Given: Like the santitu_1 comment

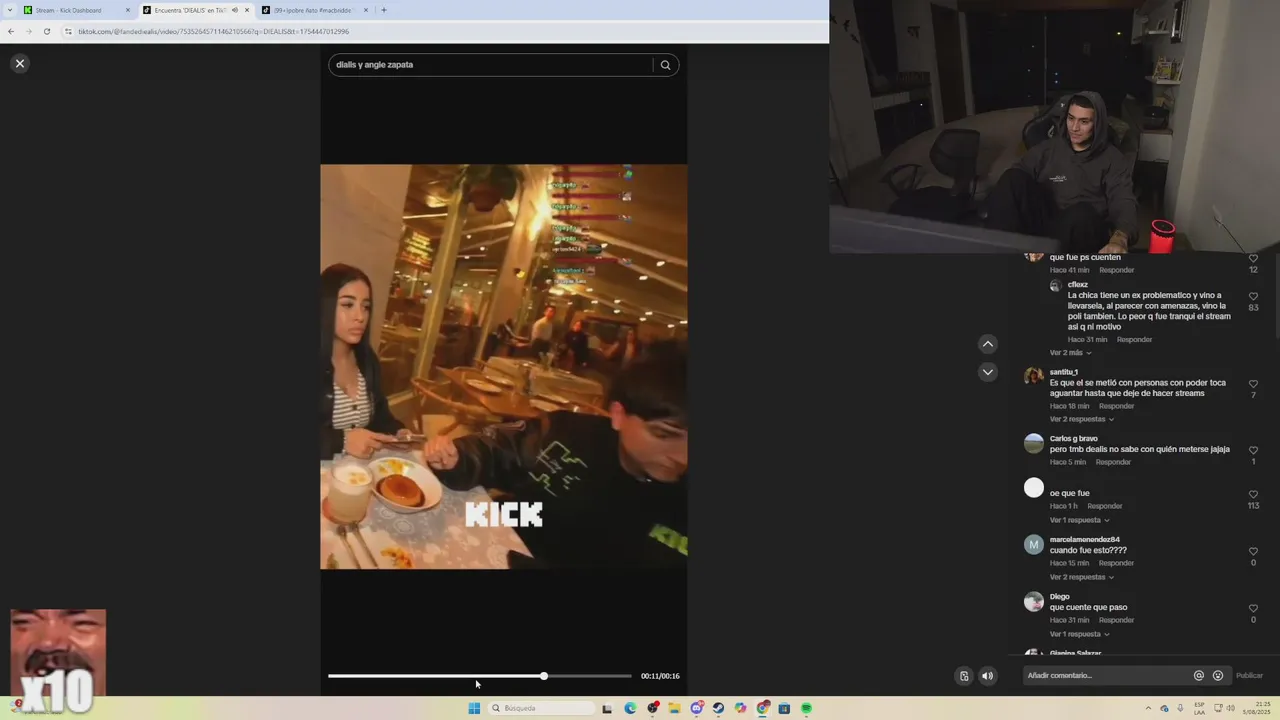Looking at the screenshot, I should pos(1253,384).
